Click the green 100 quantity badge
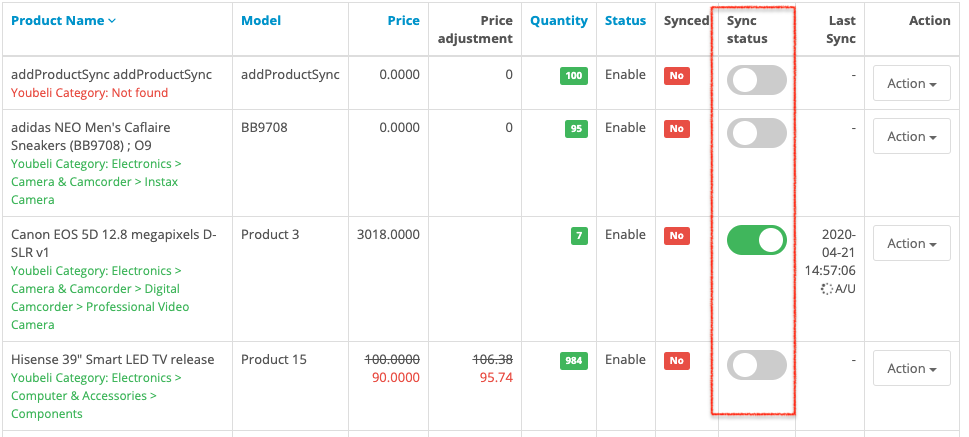Screen dimensions: 969x437 pos(574,76)
